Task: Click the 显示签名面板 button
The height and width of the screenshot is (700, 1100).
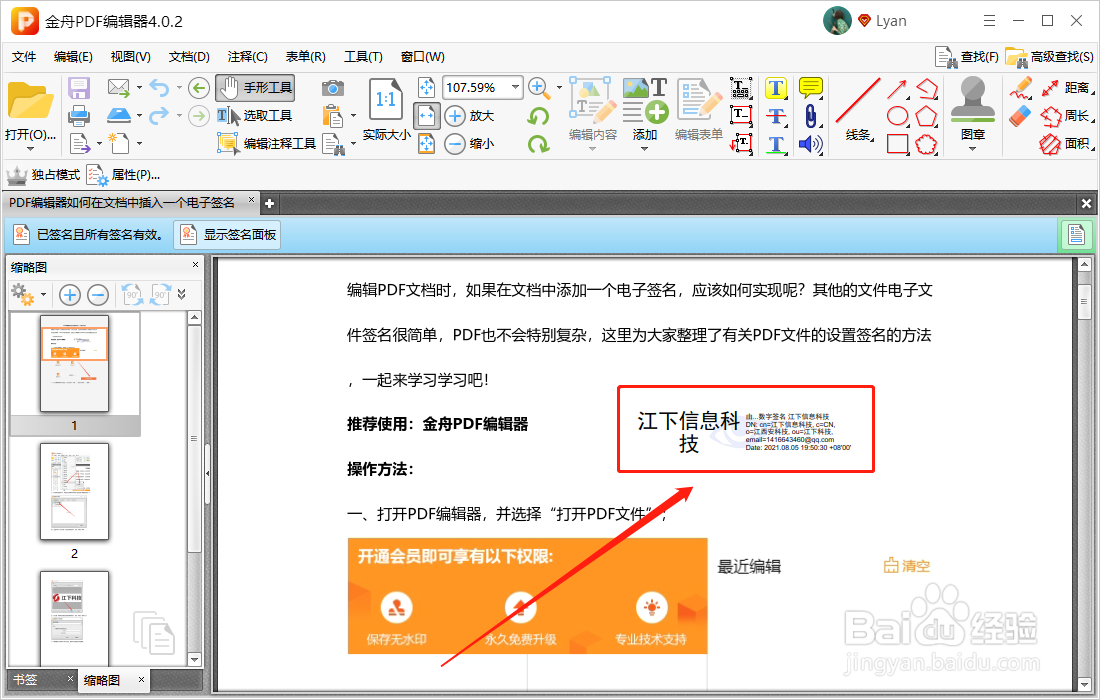Action: point(227,234)
